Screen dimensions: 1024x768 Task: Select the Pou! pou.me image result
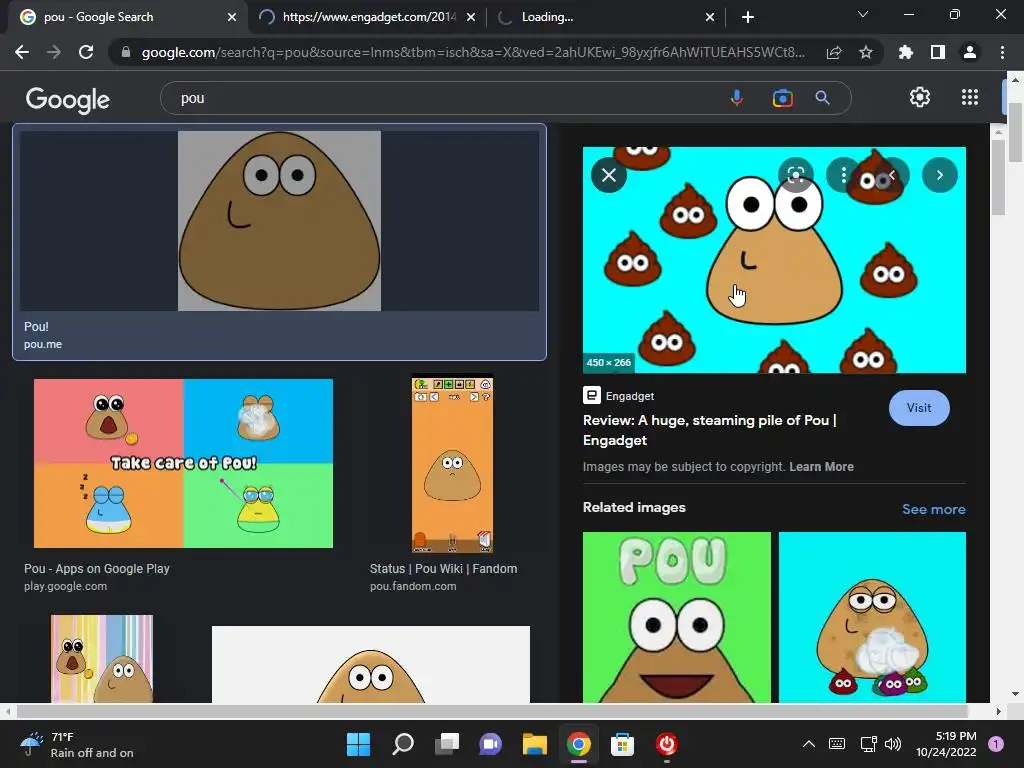pos(280,221)
